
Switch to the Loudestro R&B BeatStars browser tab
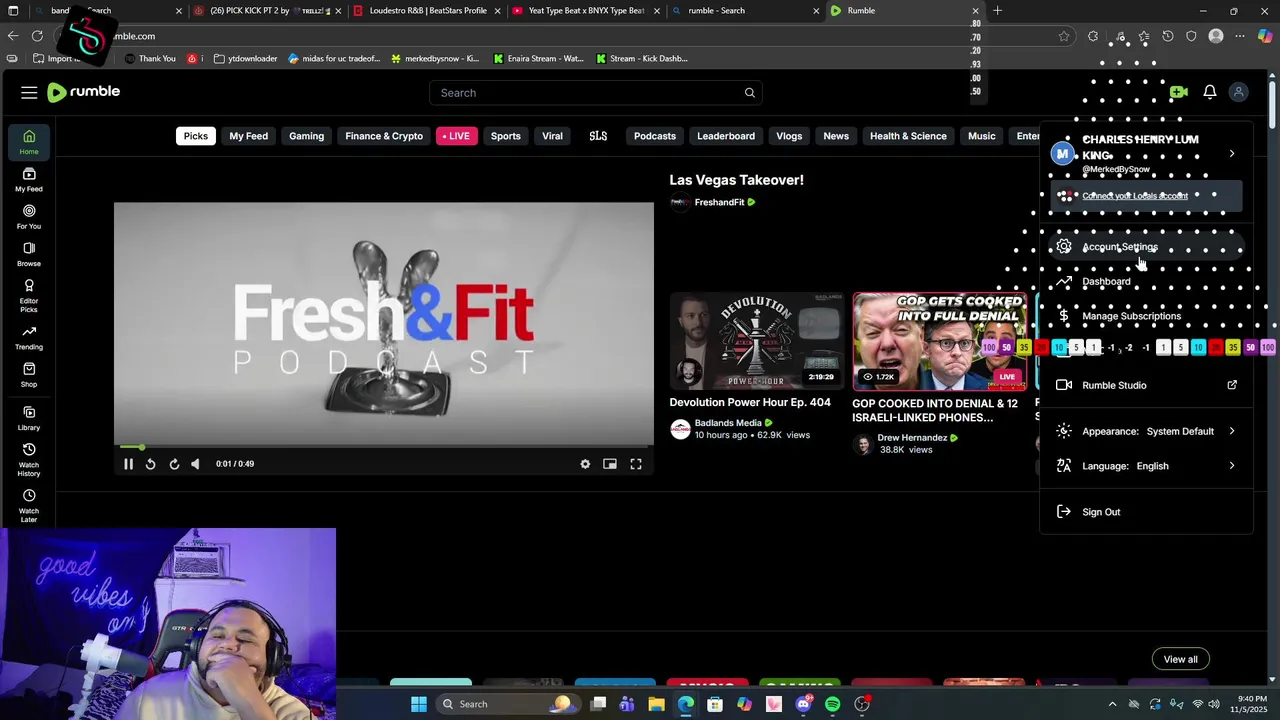click(425, 11)
